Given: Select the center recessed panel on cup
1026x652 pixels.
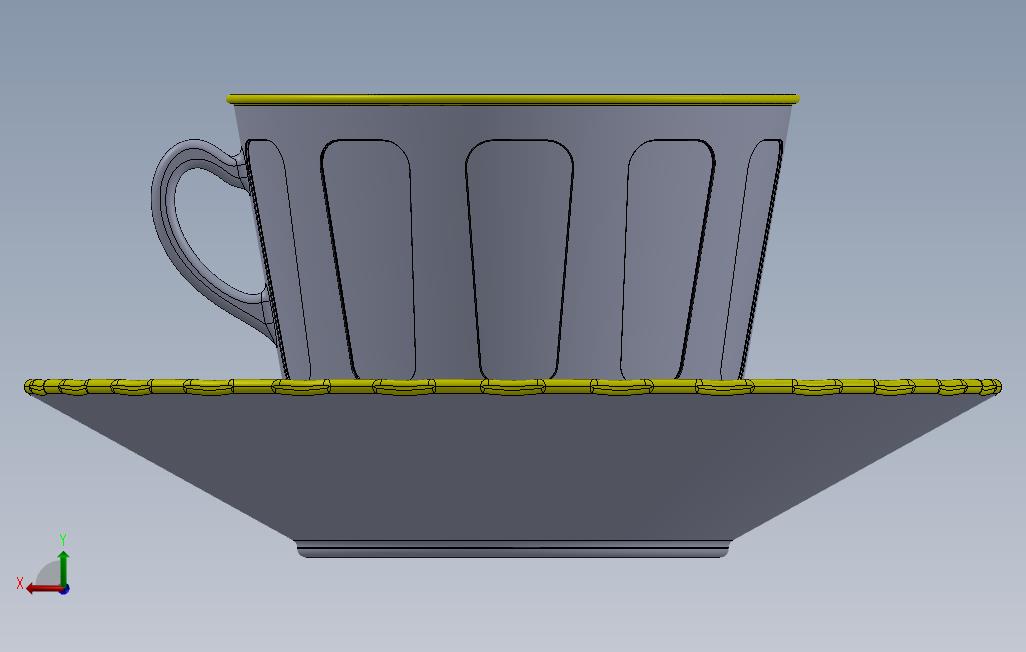Looking at the screenshot, I should click(520, 260).
